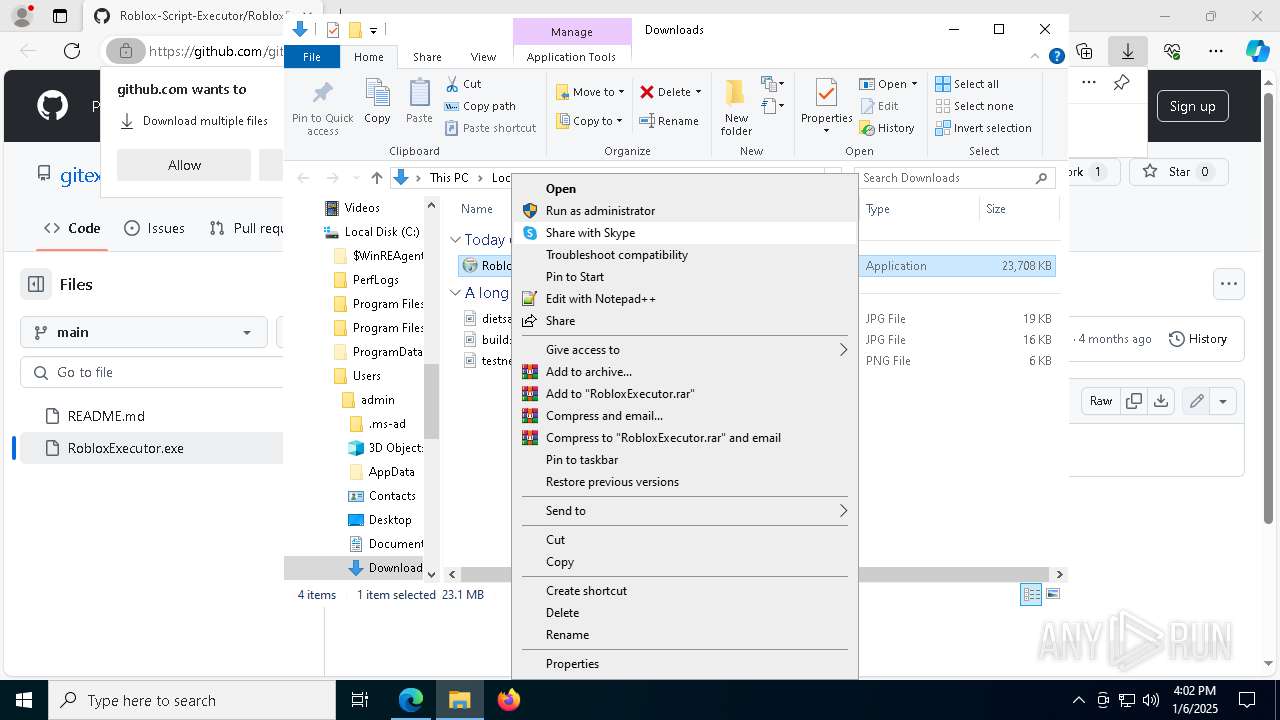Collapse the Today group in file list
This screenshot has height=720, width=1280.
(455, 240)
